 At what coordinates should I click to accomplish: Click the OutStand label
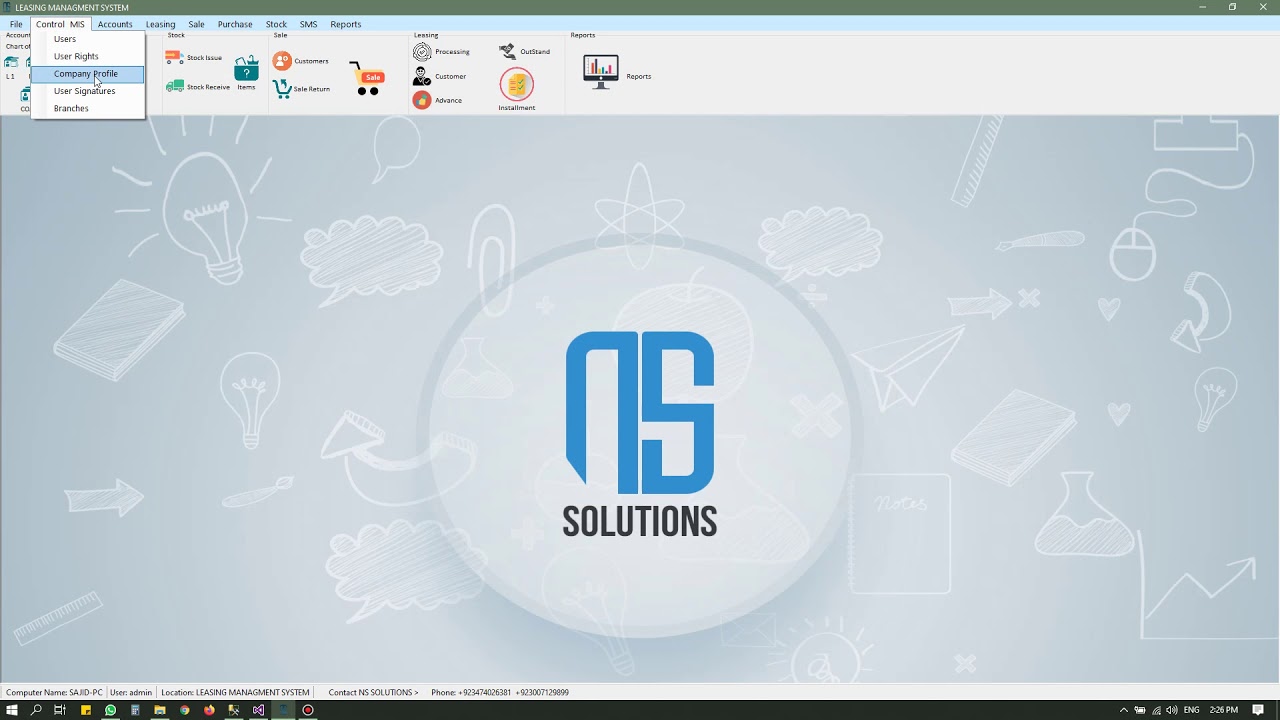click(535, 52)
